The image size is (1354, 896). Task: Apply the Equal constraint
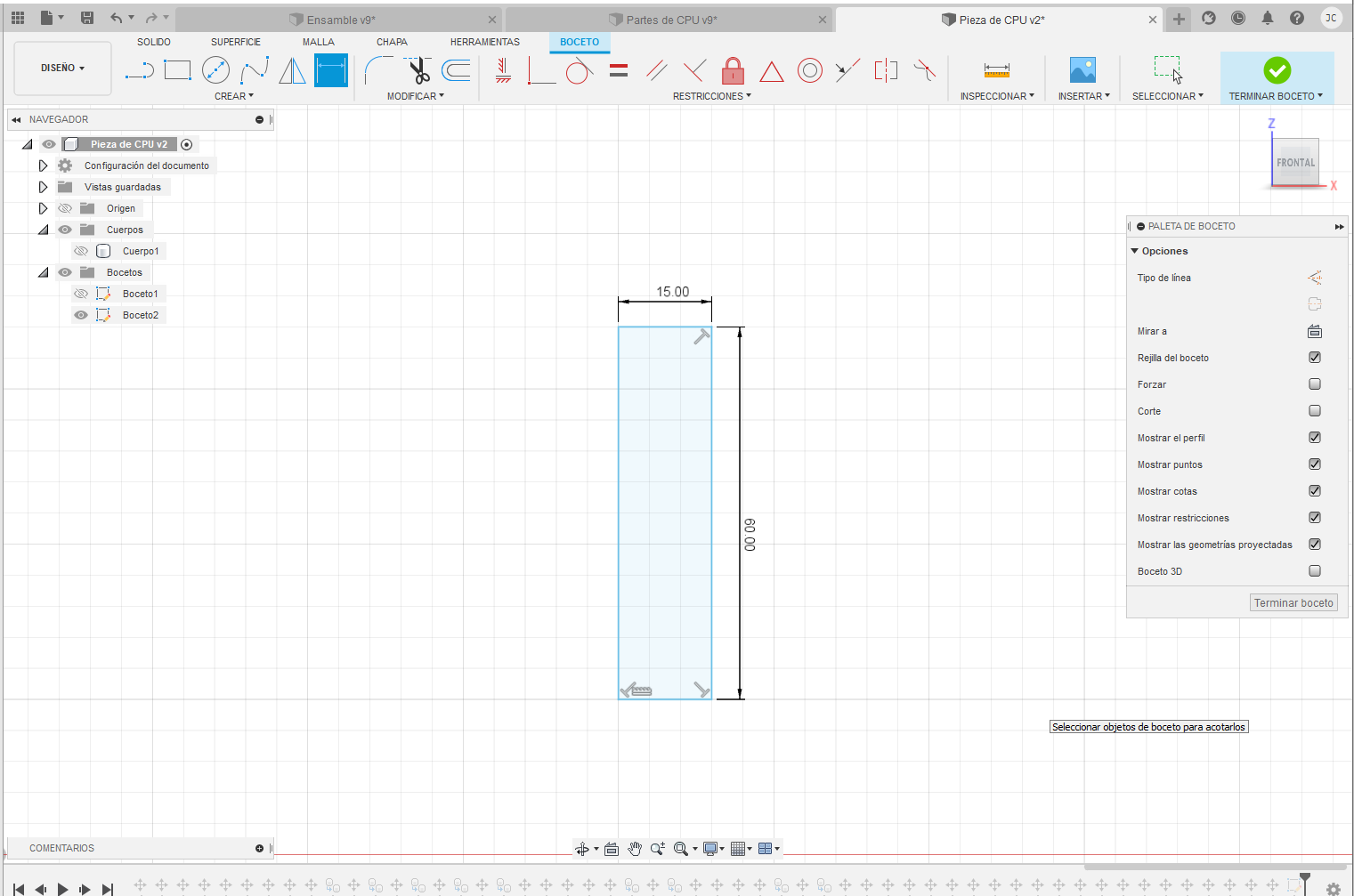pos(619,70)
